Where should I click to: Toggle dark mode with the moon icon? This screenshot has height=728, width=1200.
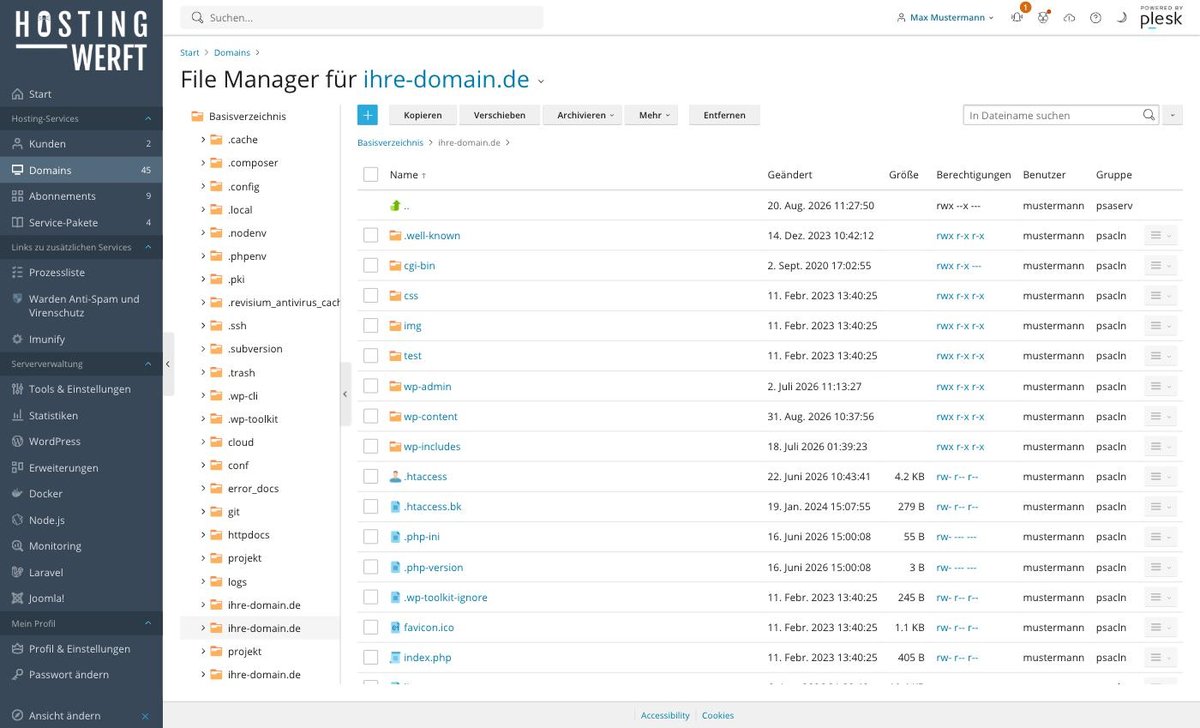(x=1121, y=18)
